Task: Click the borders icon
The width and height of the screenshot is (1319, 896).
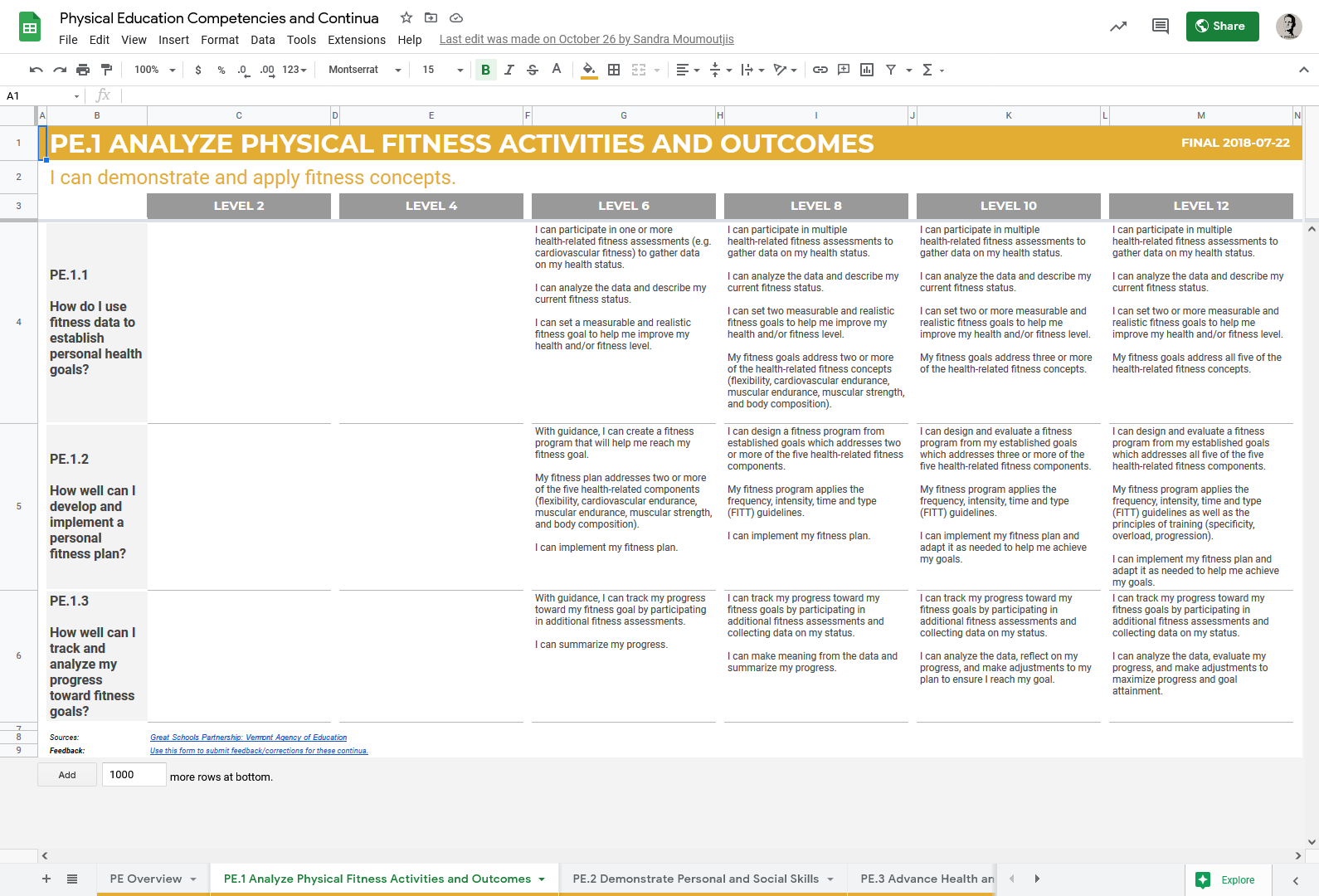Action: 614,70
